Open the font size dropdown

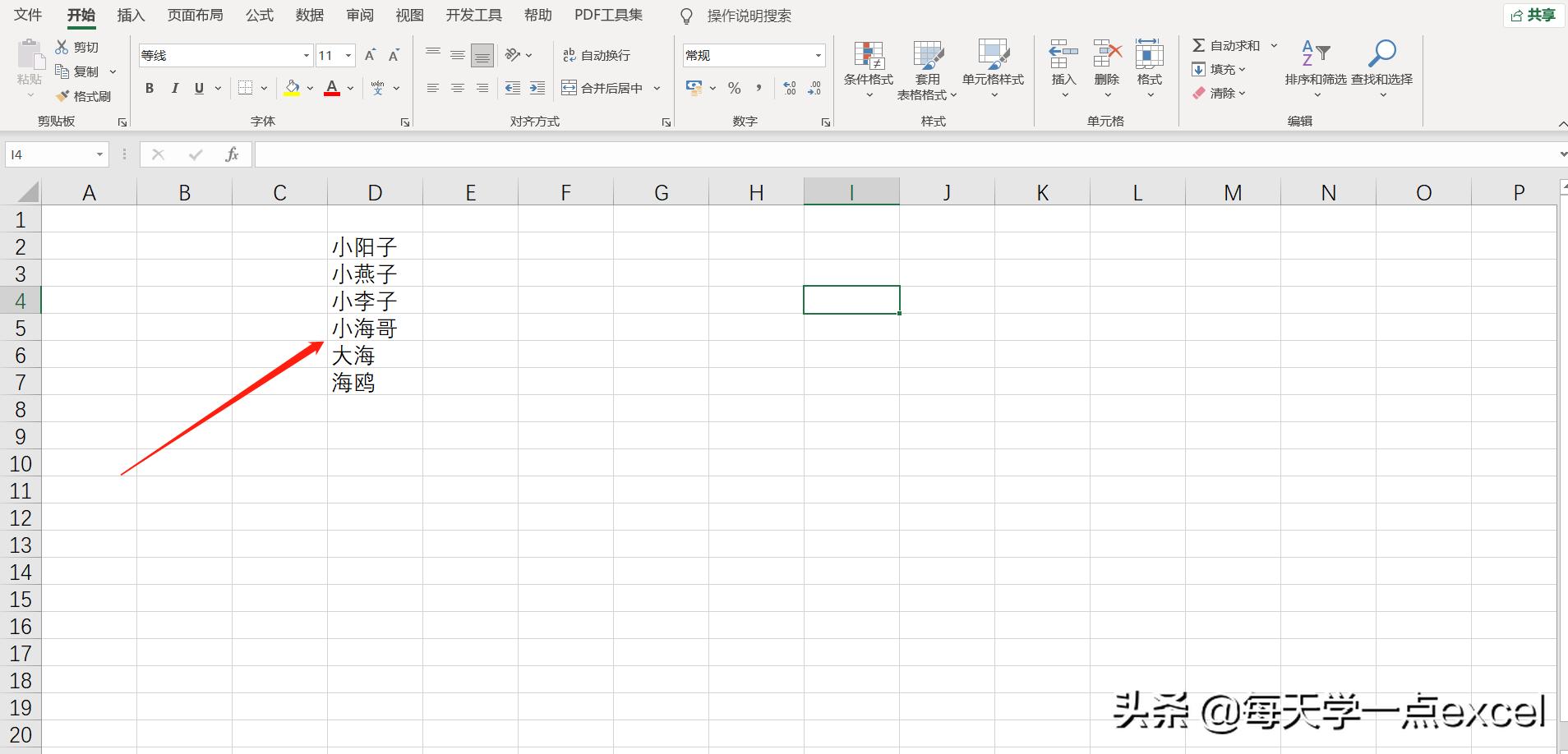tap(348, 56)
